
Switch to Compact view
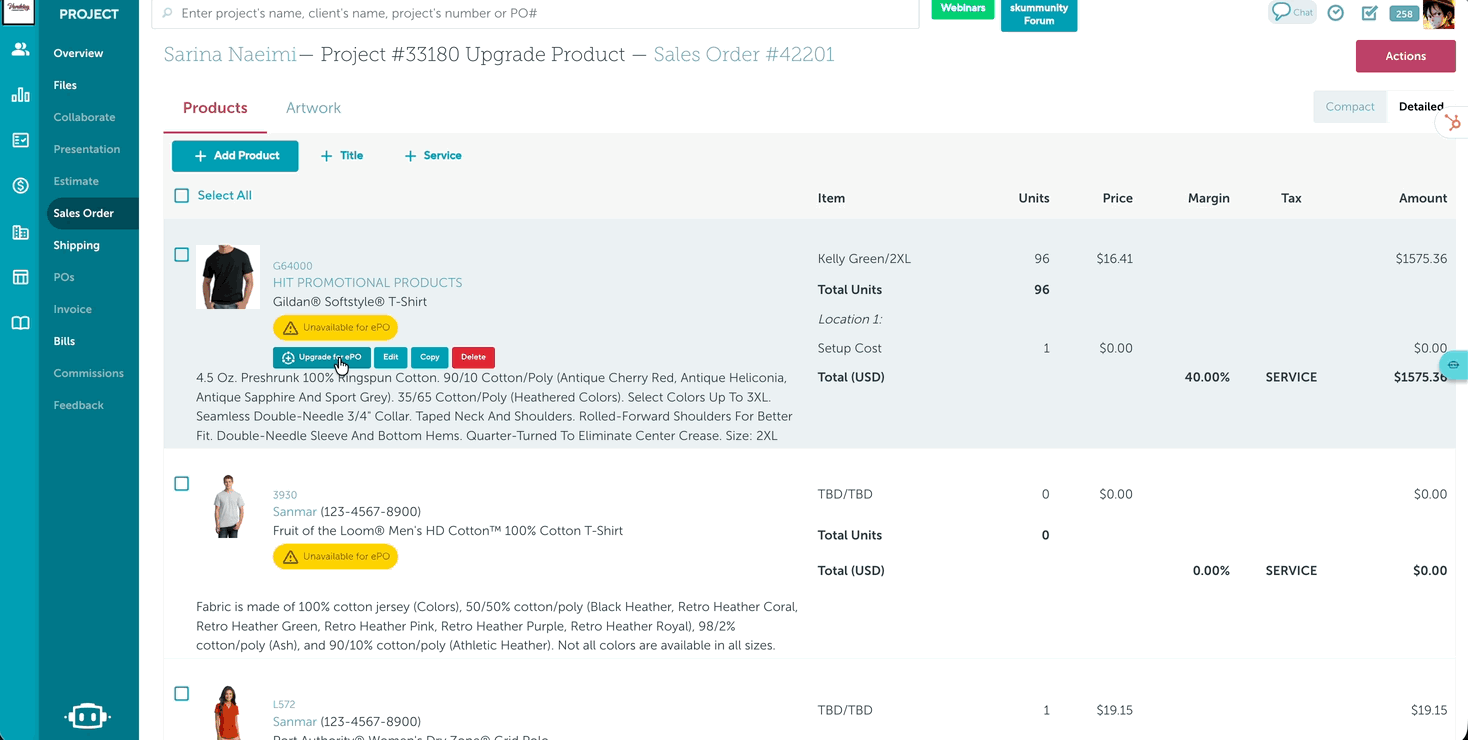tap(1349, 107)
